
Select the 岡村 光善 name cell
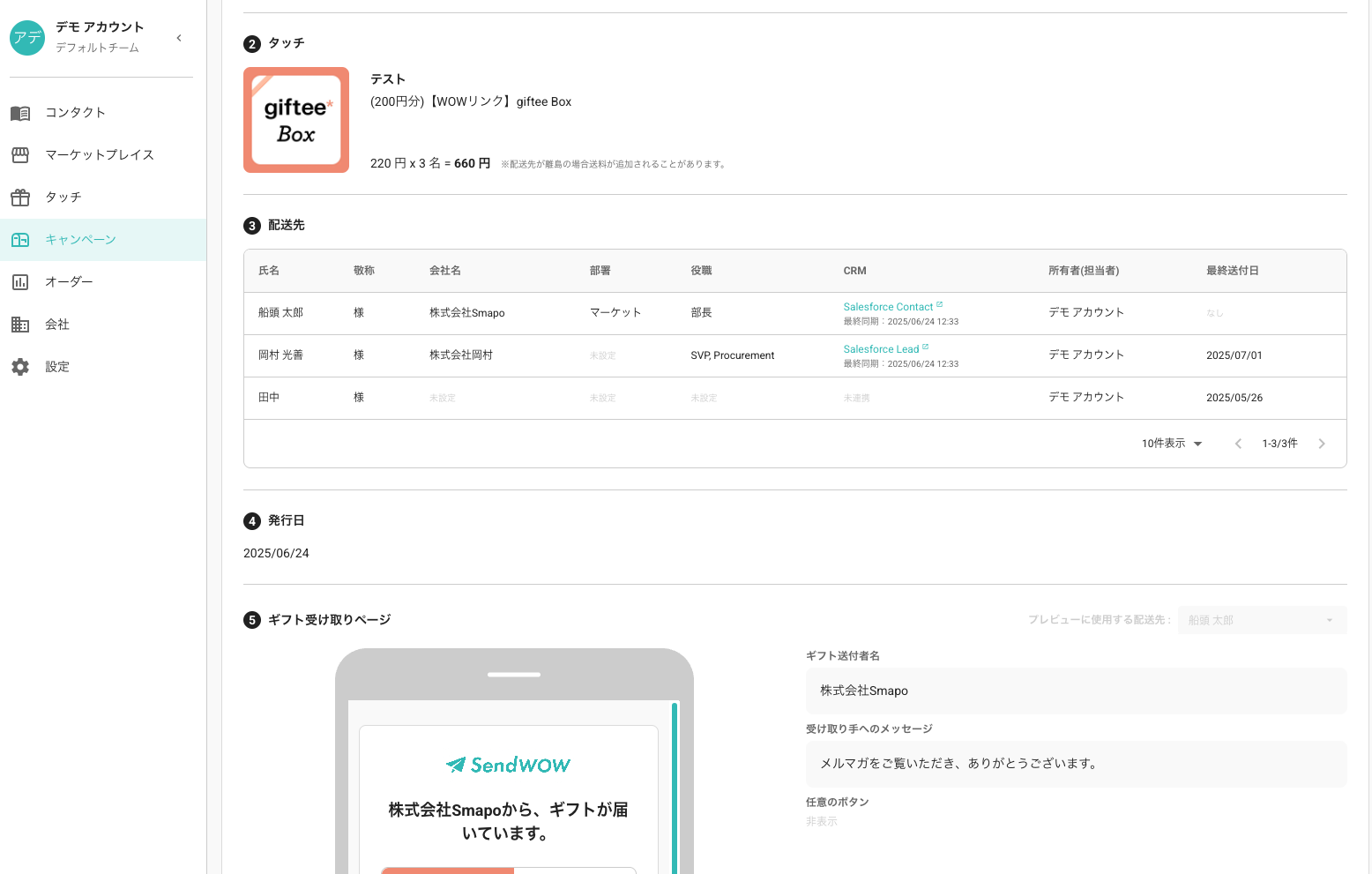(280, 355)
